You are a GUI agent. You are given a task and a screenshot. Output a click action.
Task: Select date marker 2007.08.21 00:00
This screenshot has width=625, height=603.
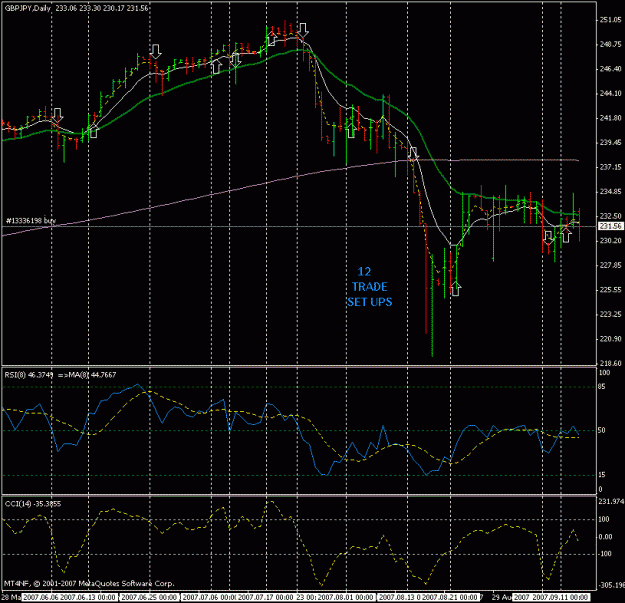coord(450,597)
